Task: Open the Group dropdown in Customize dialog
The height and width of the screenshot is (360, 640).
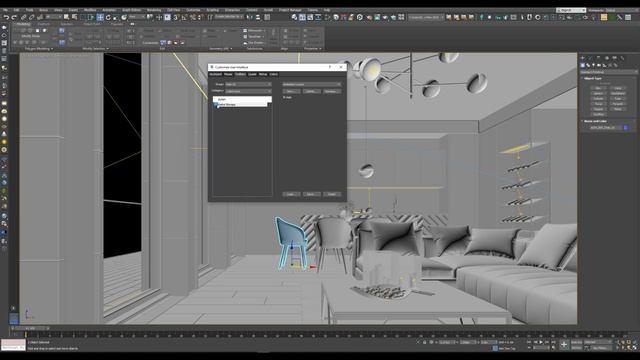Action: 249,84
